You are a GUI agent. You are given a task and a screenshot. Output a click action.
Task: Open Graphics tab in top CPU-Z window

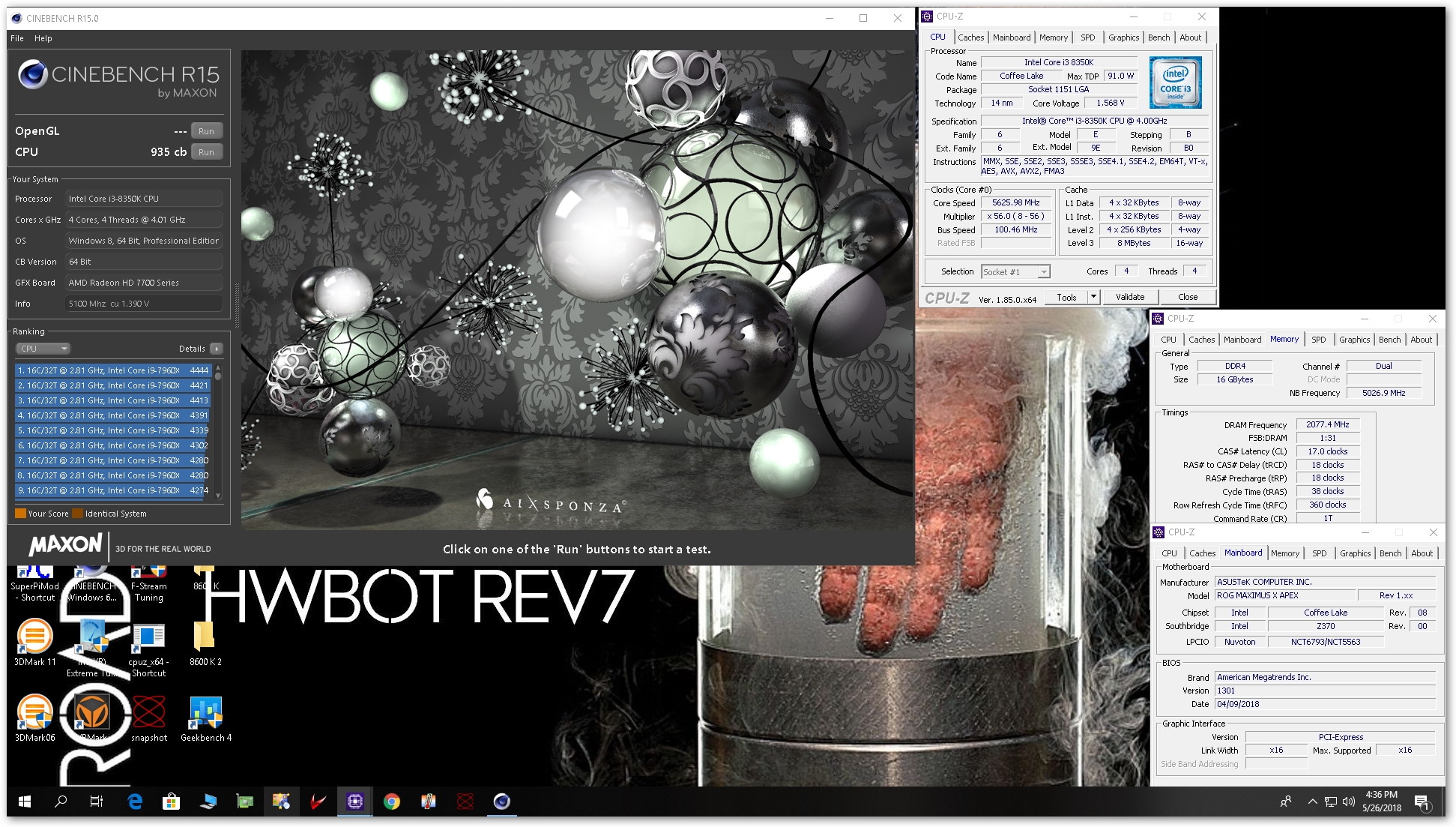point(1123,37)
